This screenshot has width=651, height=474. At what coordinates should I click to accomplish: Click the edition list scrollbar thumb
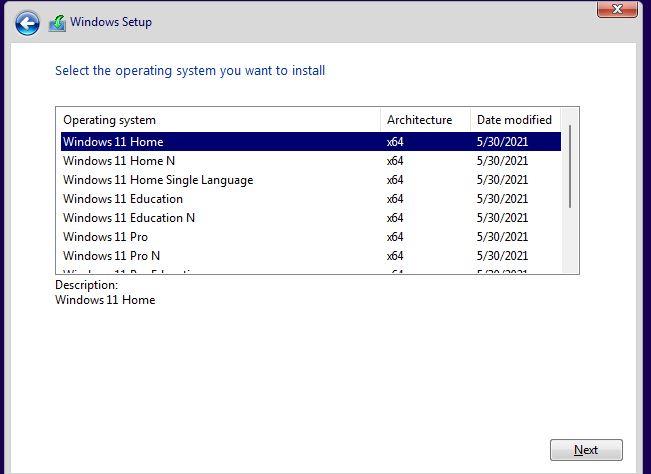(x=570, y=166)
